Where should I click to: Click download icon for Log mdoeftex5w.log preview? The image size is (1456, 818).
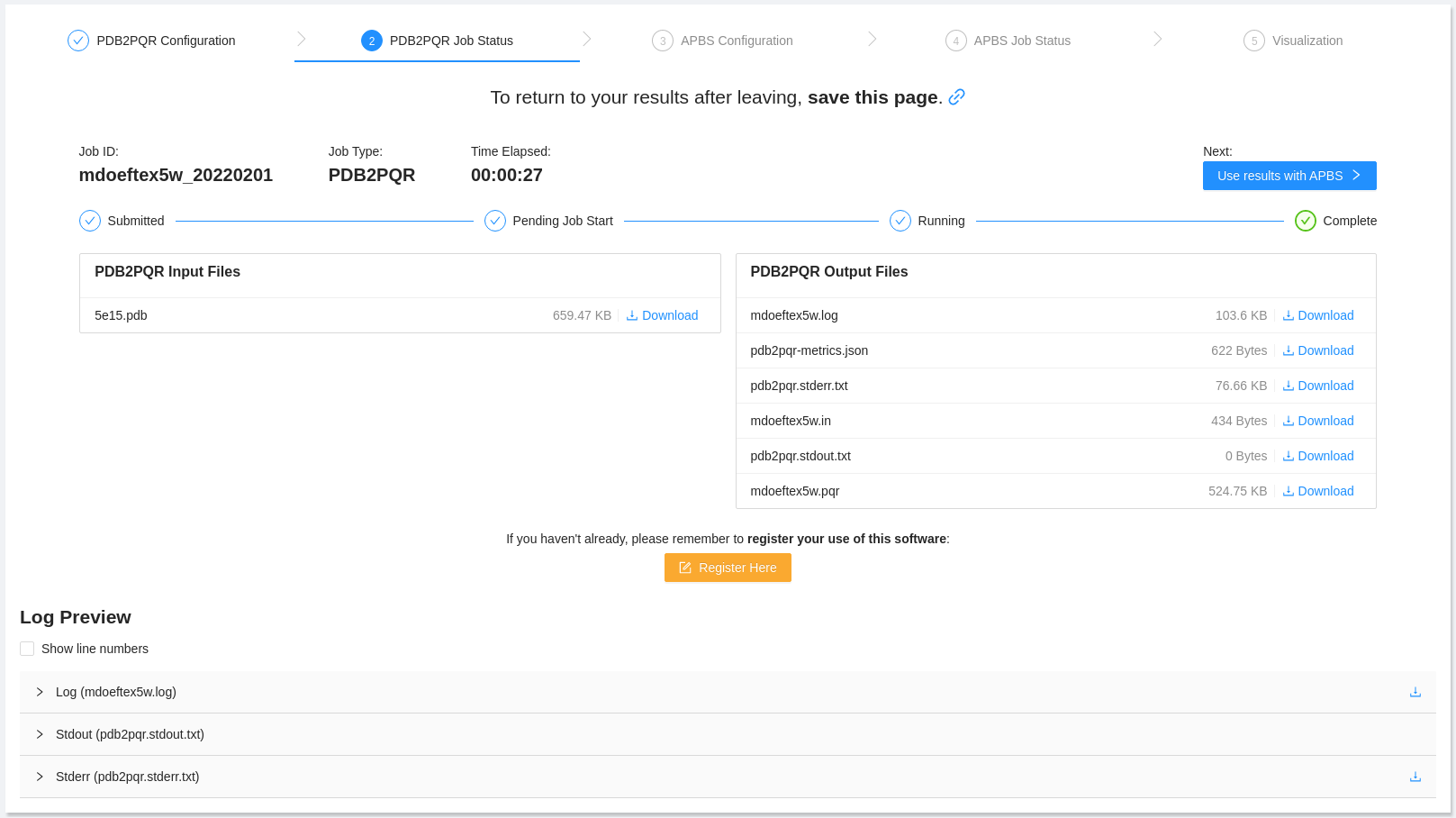pyautogui.click(x=1415, y=692)
